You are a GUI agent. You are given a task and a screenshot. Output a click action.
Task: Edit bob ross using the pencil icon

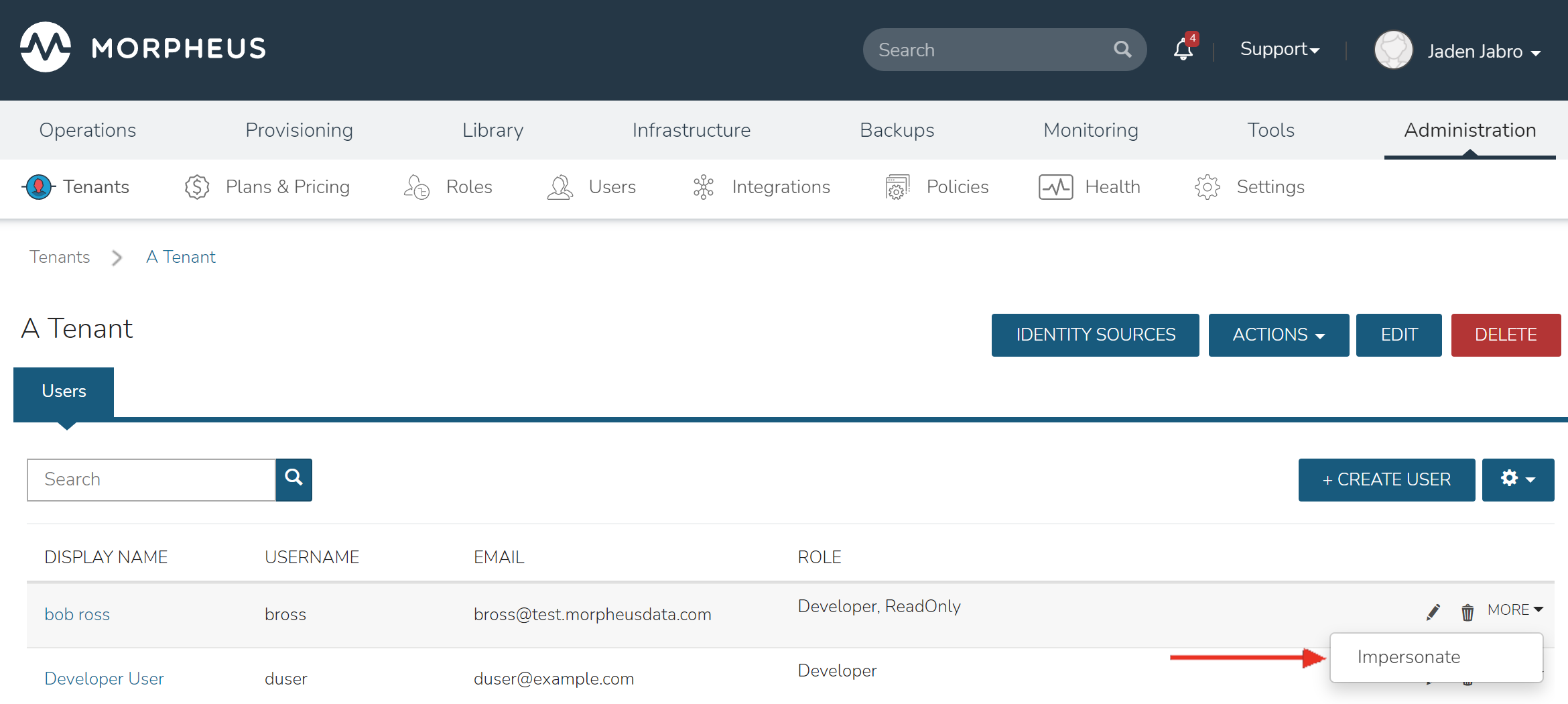1433,611
